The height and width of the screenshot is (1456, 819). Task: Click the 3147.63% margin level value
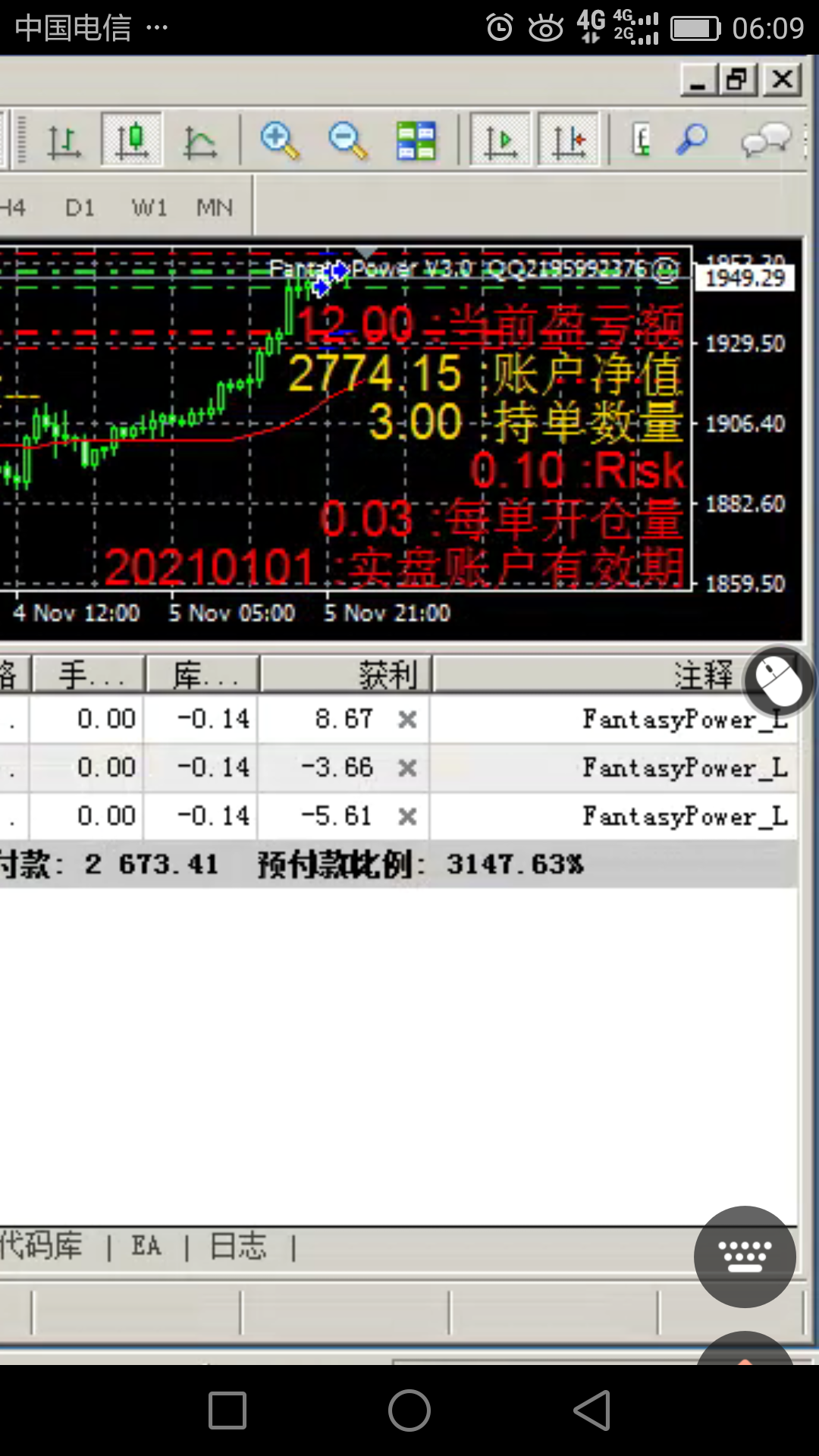[x=515, y=864]
